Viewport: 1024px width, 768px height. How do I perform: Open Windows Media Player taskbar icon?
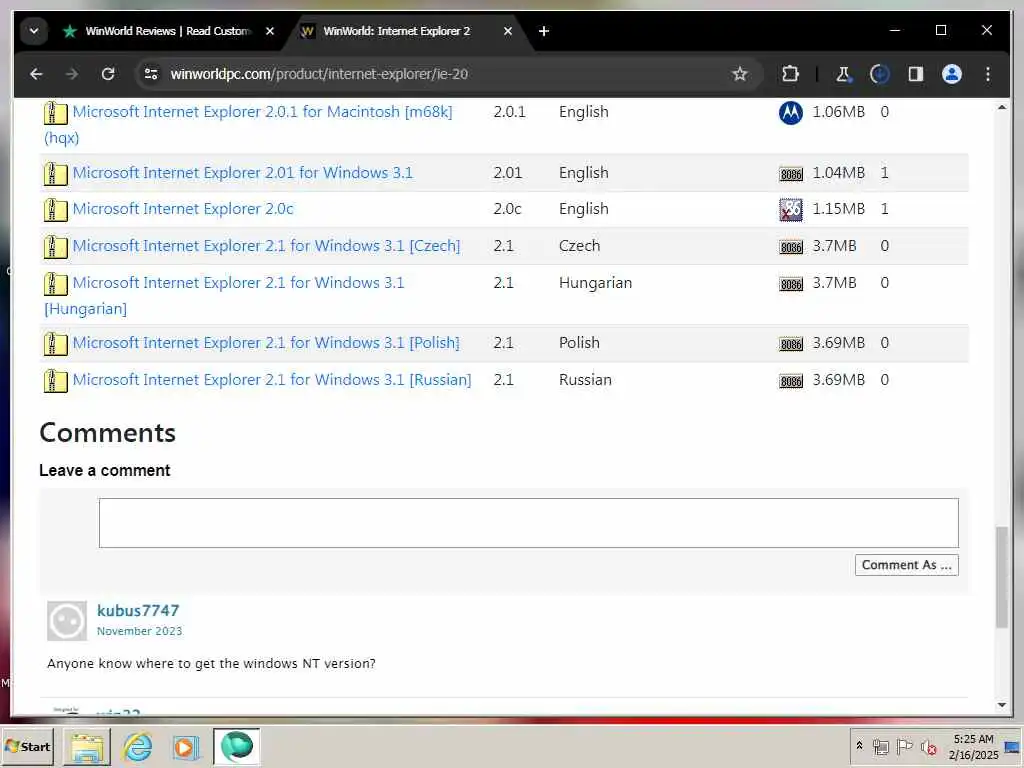(x=185, y=747)
